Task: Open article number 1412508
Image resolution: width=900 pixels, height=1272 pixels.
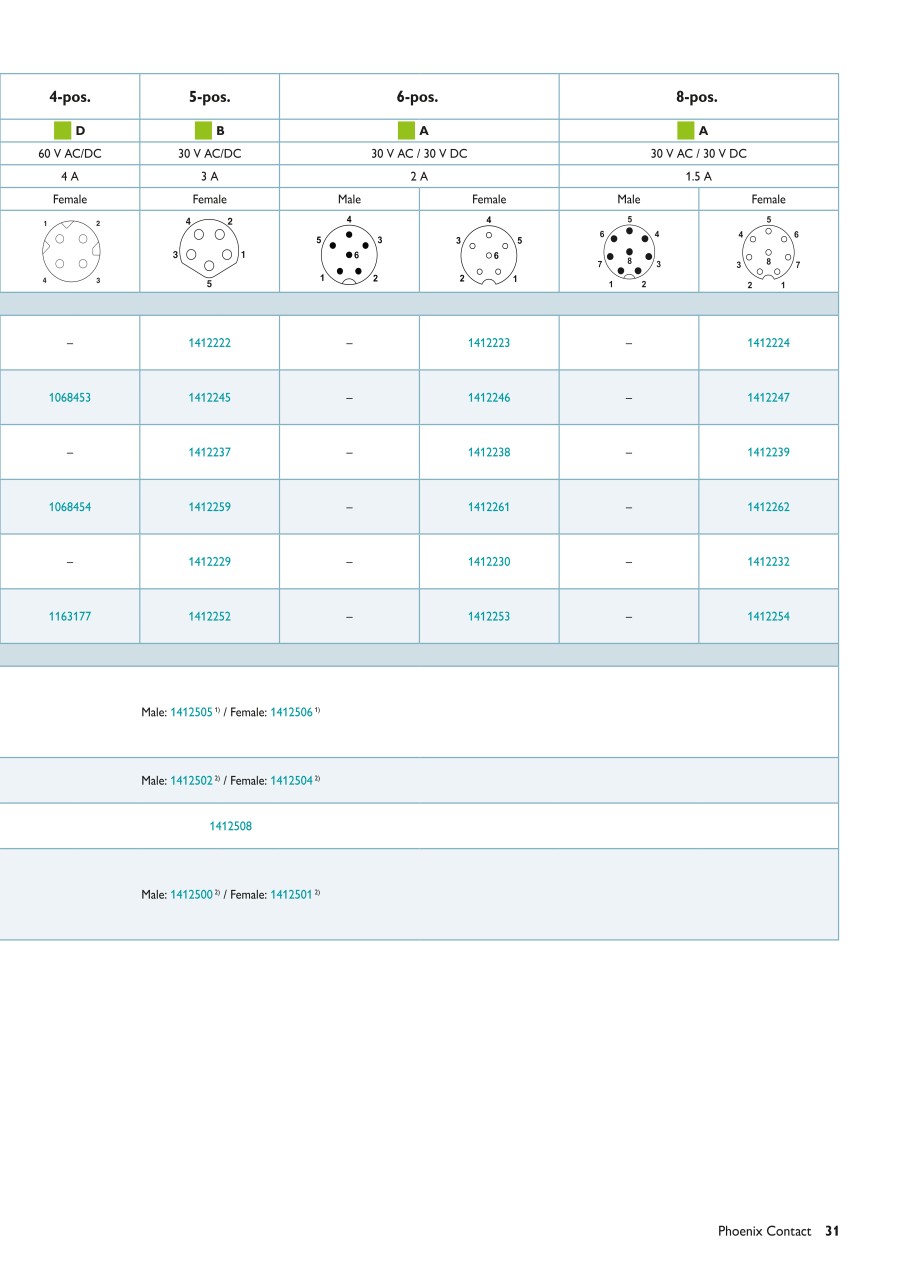Action: [230, 827]
